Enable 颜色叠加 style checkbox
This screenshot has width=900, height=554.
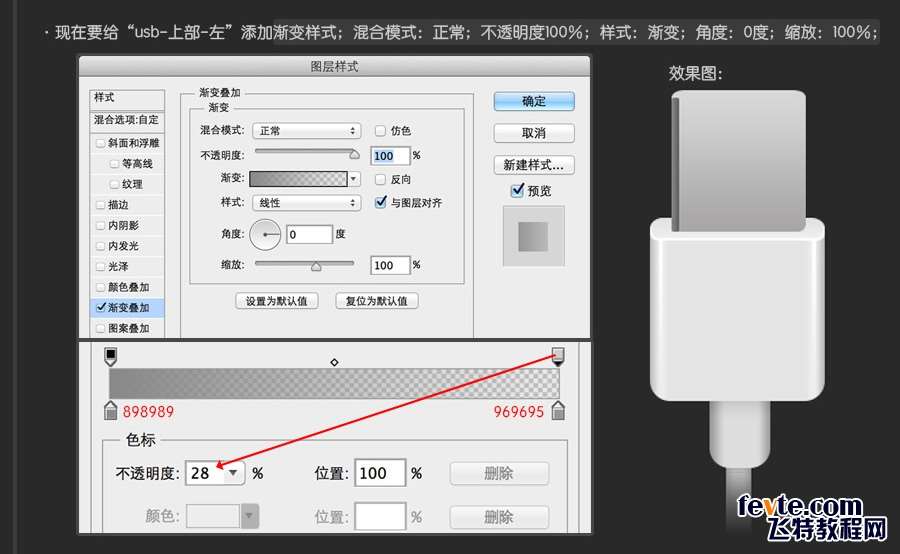101,287
